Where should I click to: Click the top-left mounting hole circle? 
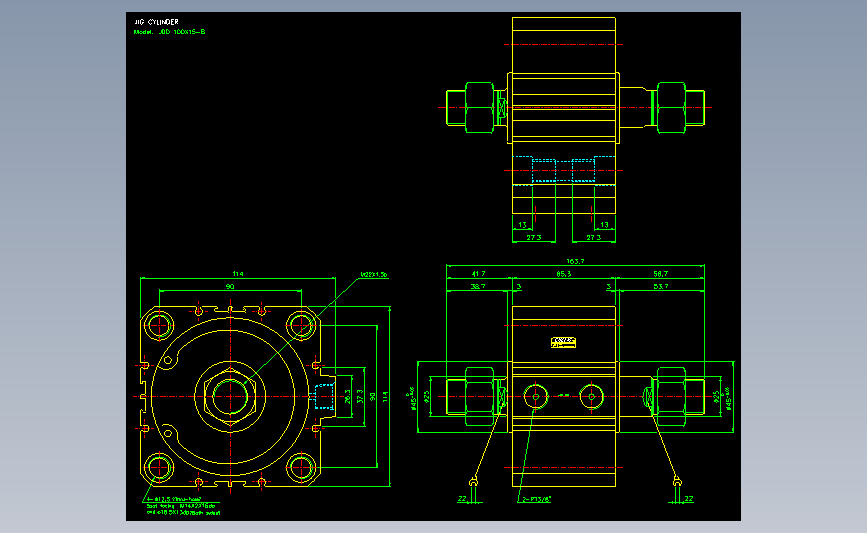pos(159,325)
